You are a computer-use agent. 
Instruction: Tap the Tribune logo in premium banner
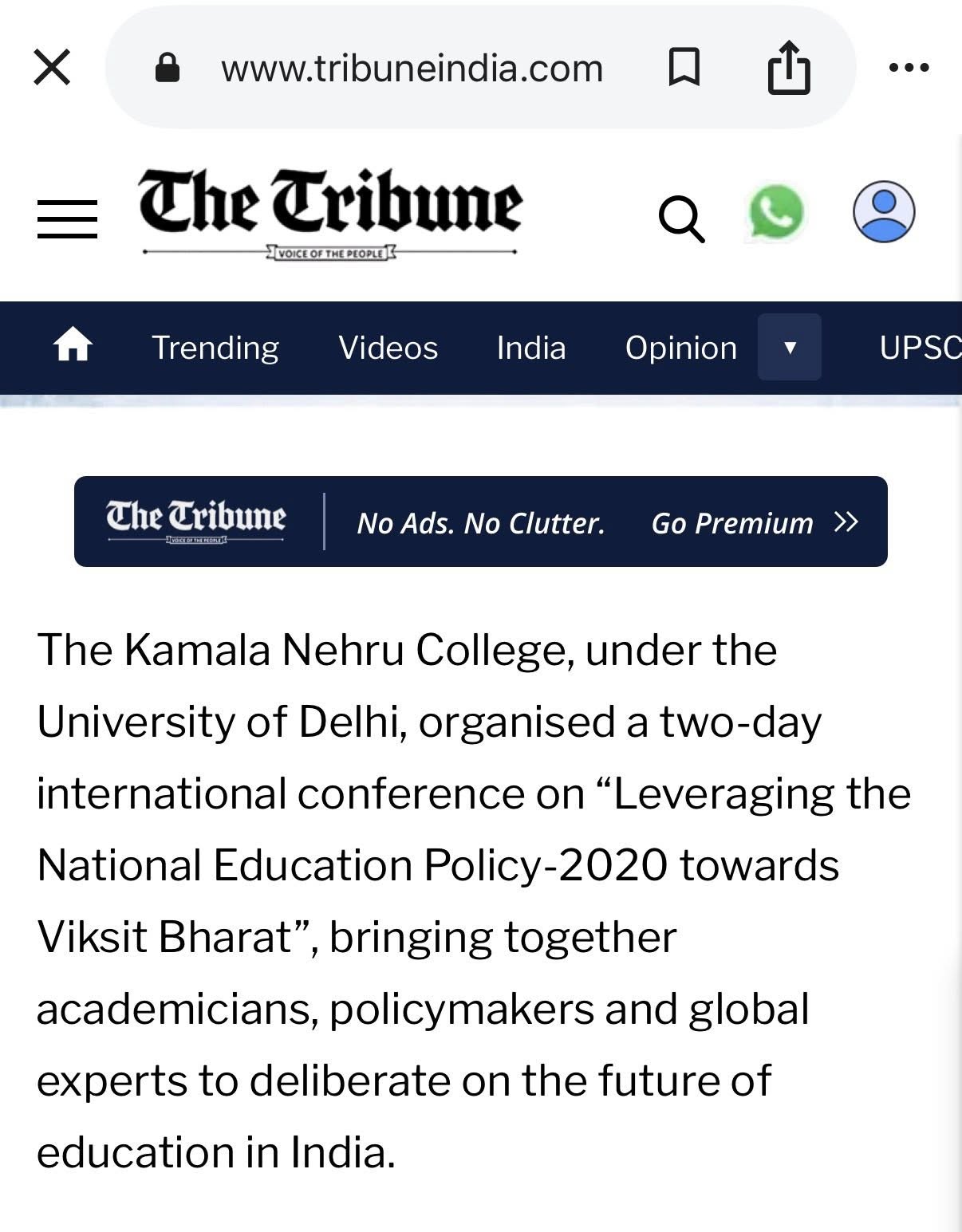[x=196, y=521]
